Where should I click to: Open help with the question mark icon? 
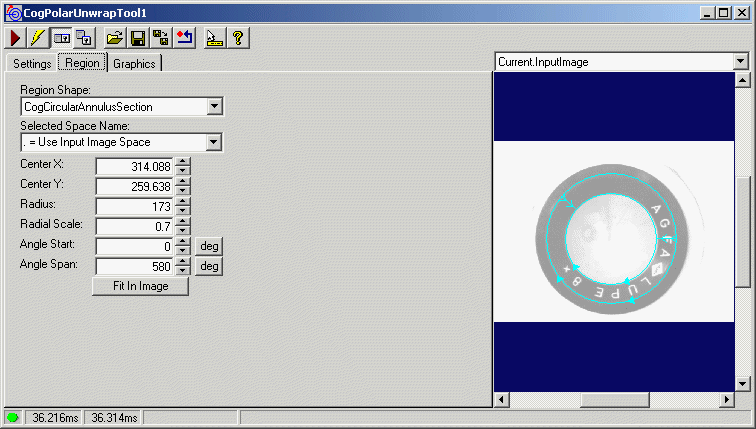(x=238, y=38)
